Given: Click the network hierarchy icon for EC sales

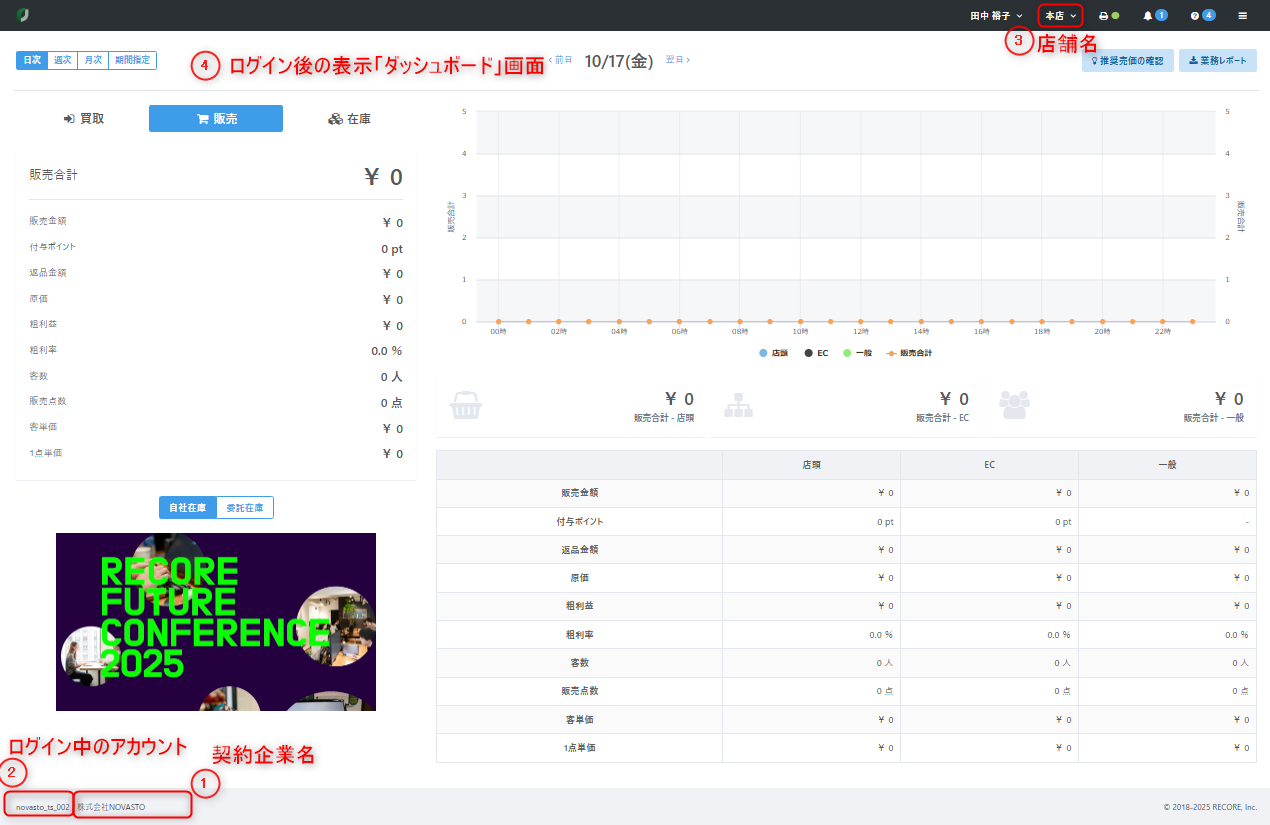Looking at the screenshot, I should coord(738,405).
